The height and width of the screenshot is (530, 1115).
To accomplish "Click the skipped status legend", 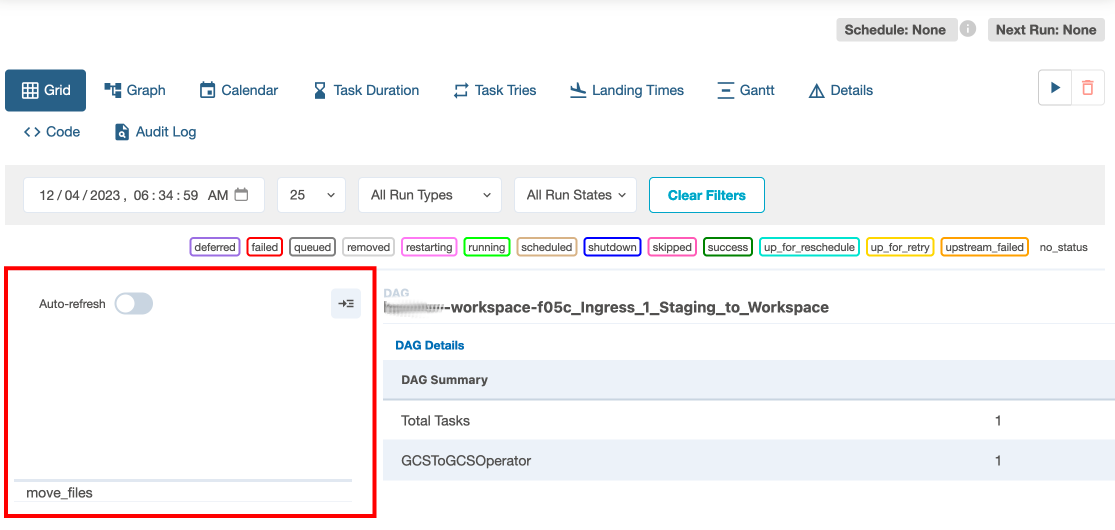I will click(672, 247).
